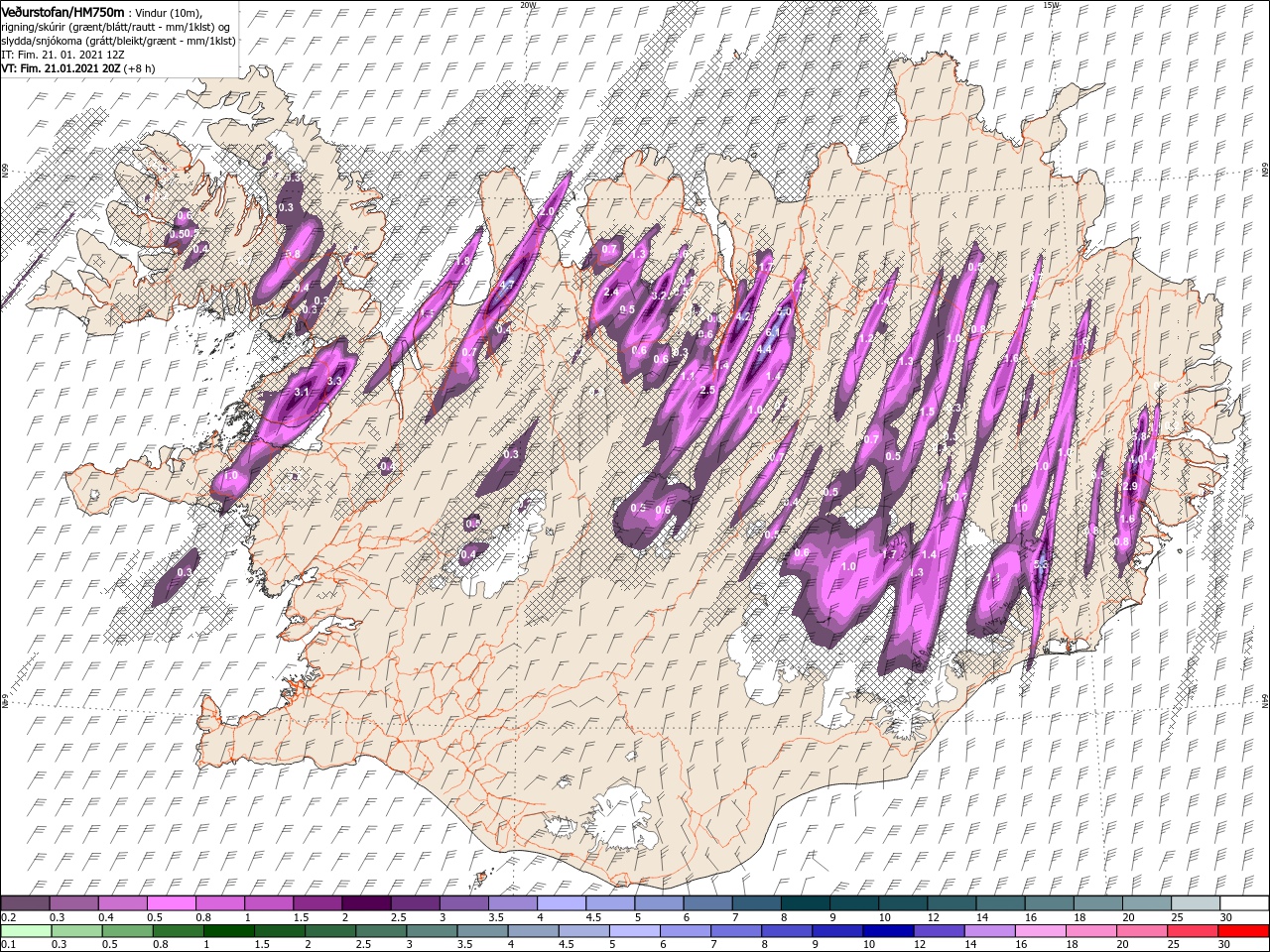Click the rigning/skúrir description line
Viewport: 1270px width, 952px height.
click(x=115, y=26)
